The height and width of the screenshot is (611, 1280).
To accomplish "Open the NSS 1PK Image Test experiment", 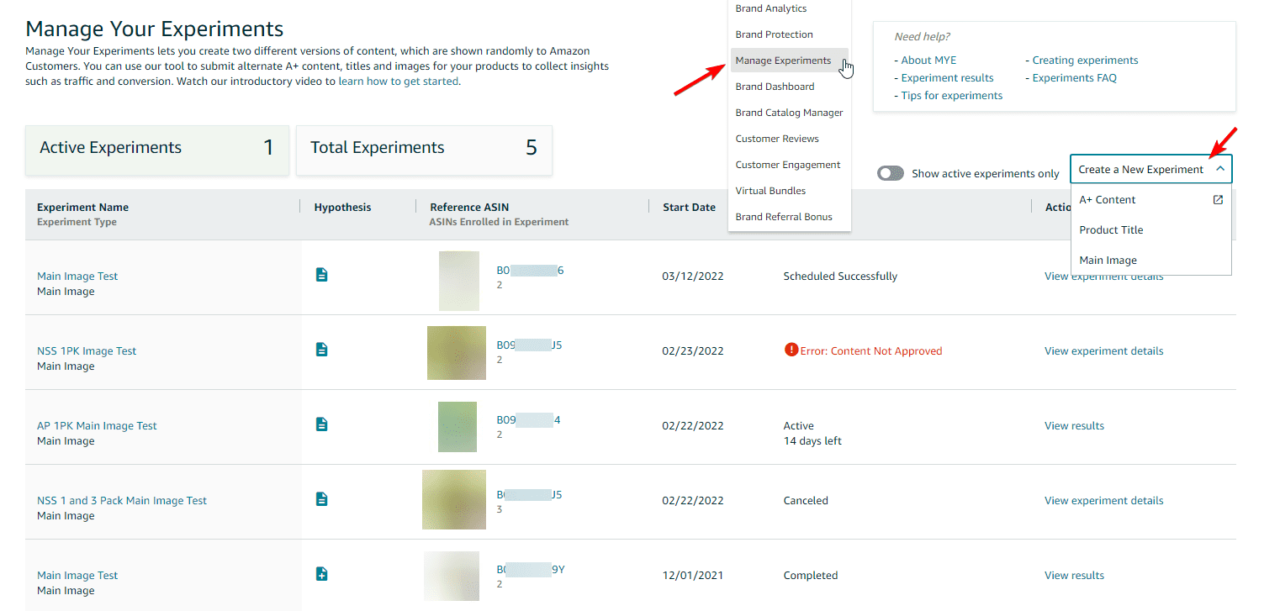I will pyautogui.click(x=86, y=351).
